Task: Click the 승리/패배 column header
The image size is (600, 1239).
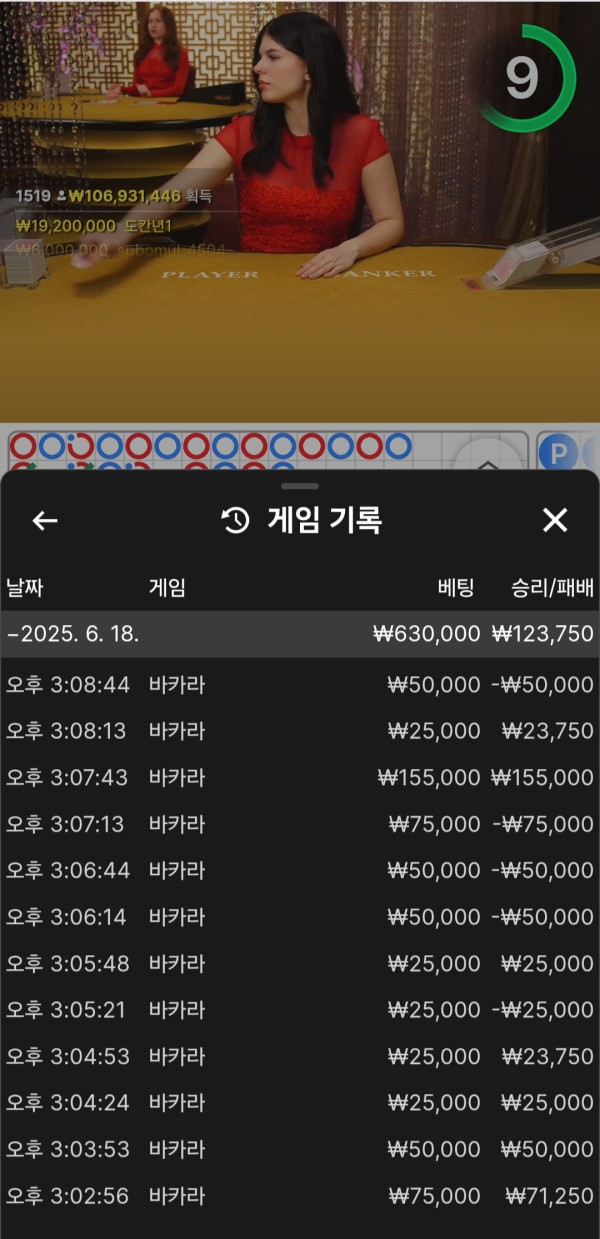Action: [552, 588]
